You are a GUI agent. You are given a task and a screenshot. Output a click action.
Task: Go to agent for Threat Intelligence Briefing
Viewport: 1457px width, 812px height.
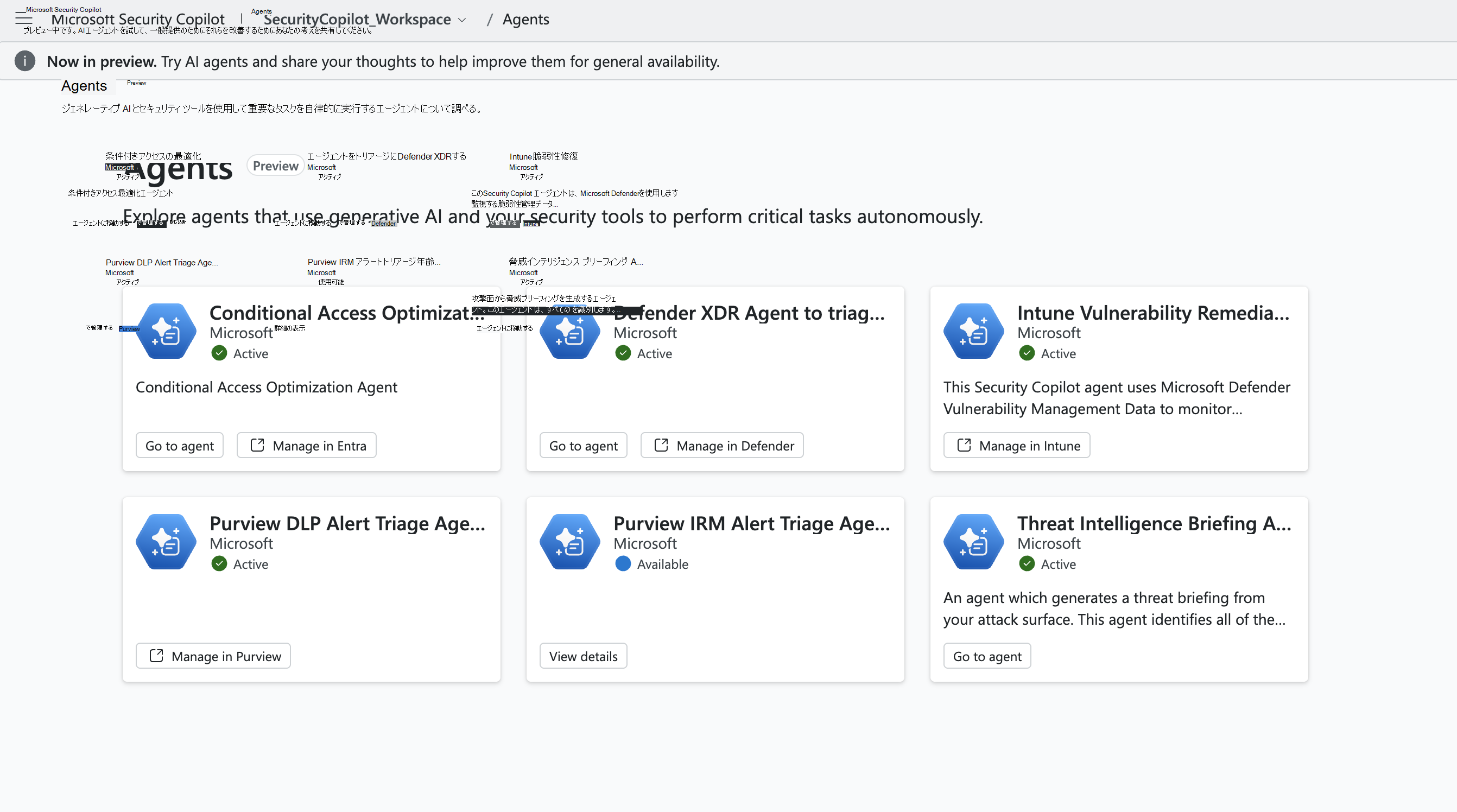[987, 656]
